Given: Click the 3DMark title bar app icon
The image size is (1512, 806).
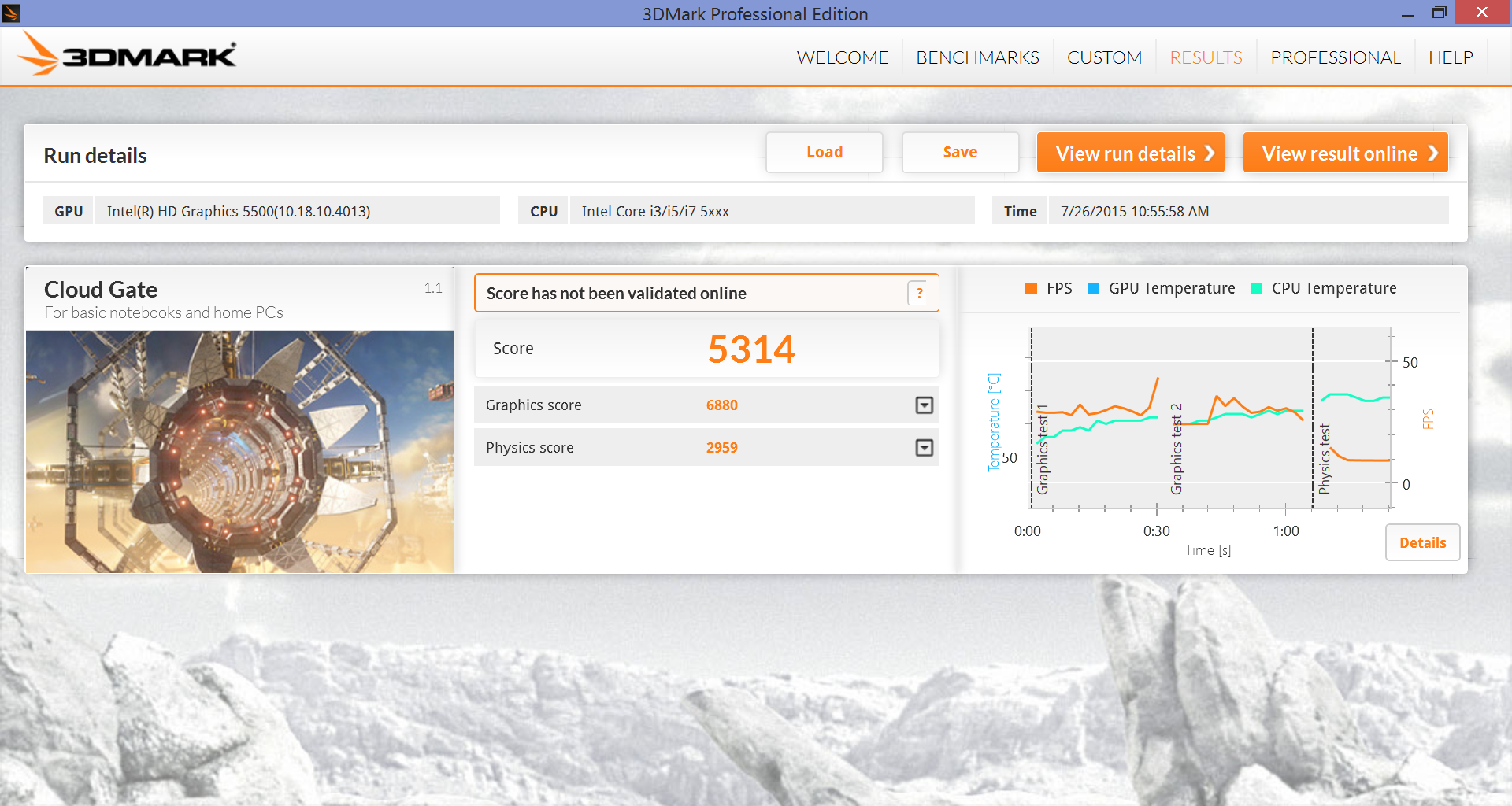Looking at the screenshot, I should [11, 13].
